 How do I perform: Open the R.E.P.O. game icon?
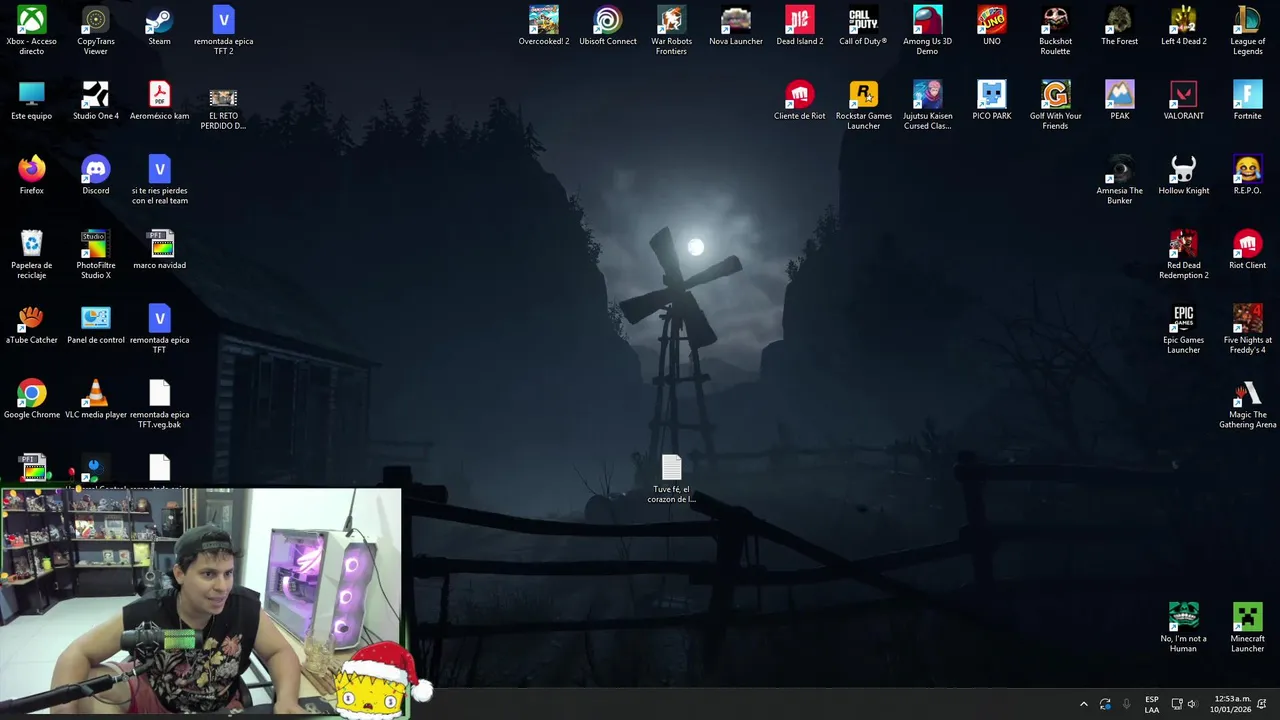point(1247,169)
